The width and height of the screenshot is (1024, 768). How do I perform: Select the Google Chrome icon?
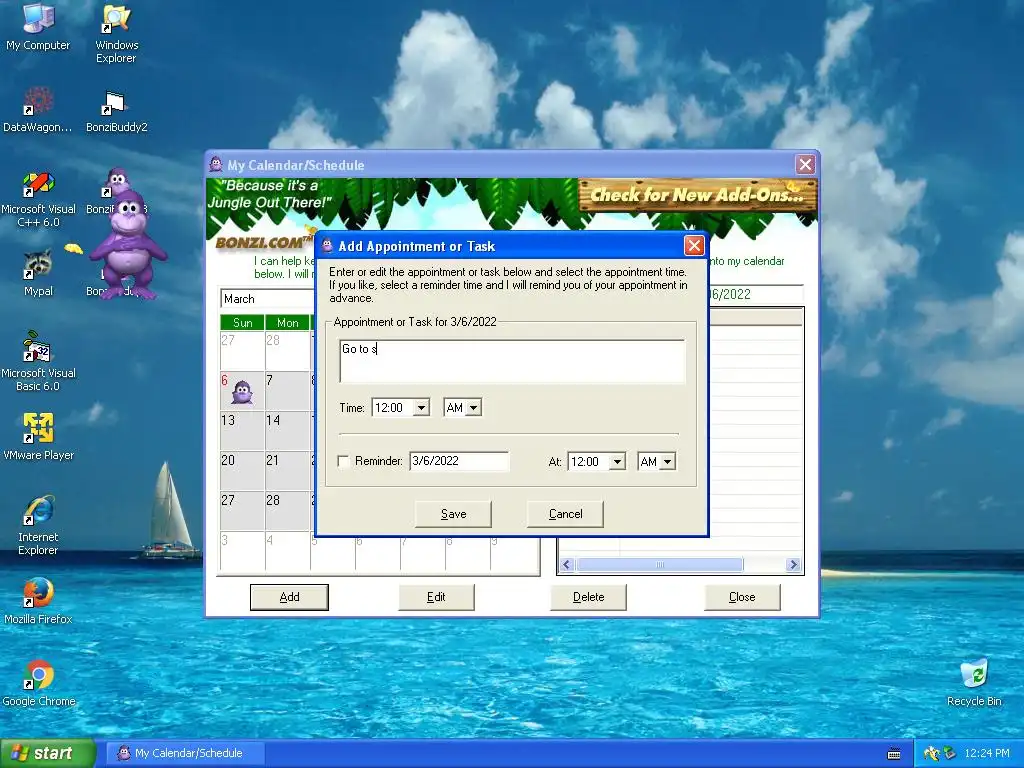tap(38, 683)
